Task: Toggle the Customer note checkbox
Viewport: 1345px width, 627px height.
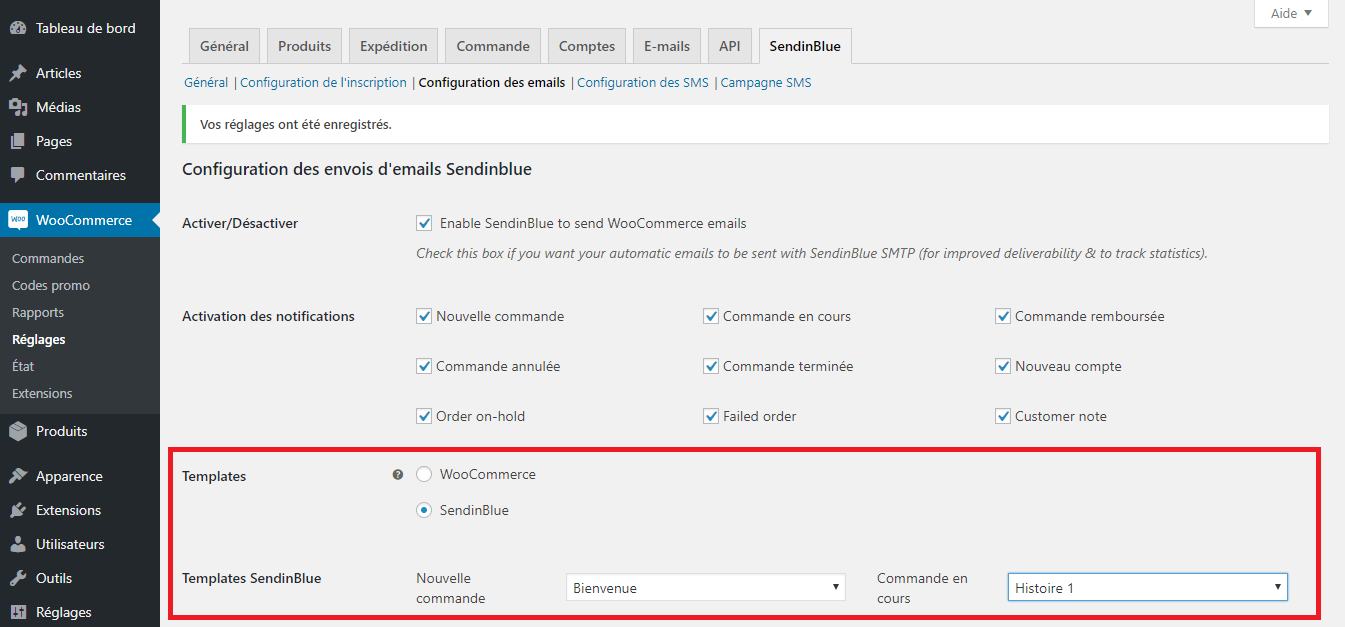Action: pyautogui.click(x=1003, y=416)
